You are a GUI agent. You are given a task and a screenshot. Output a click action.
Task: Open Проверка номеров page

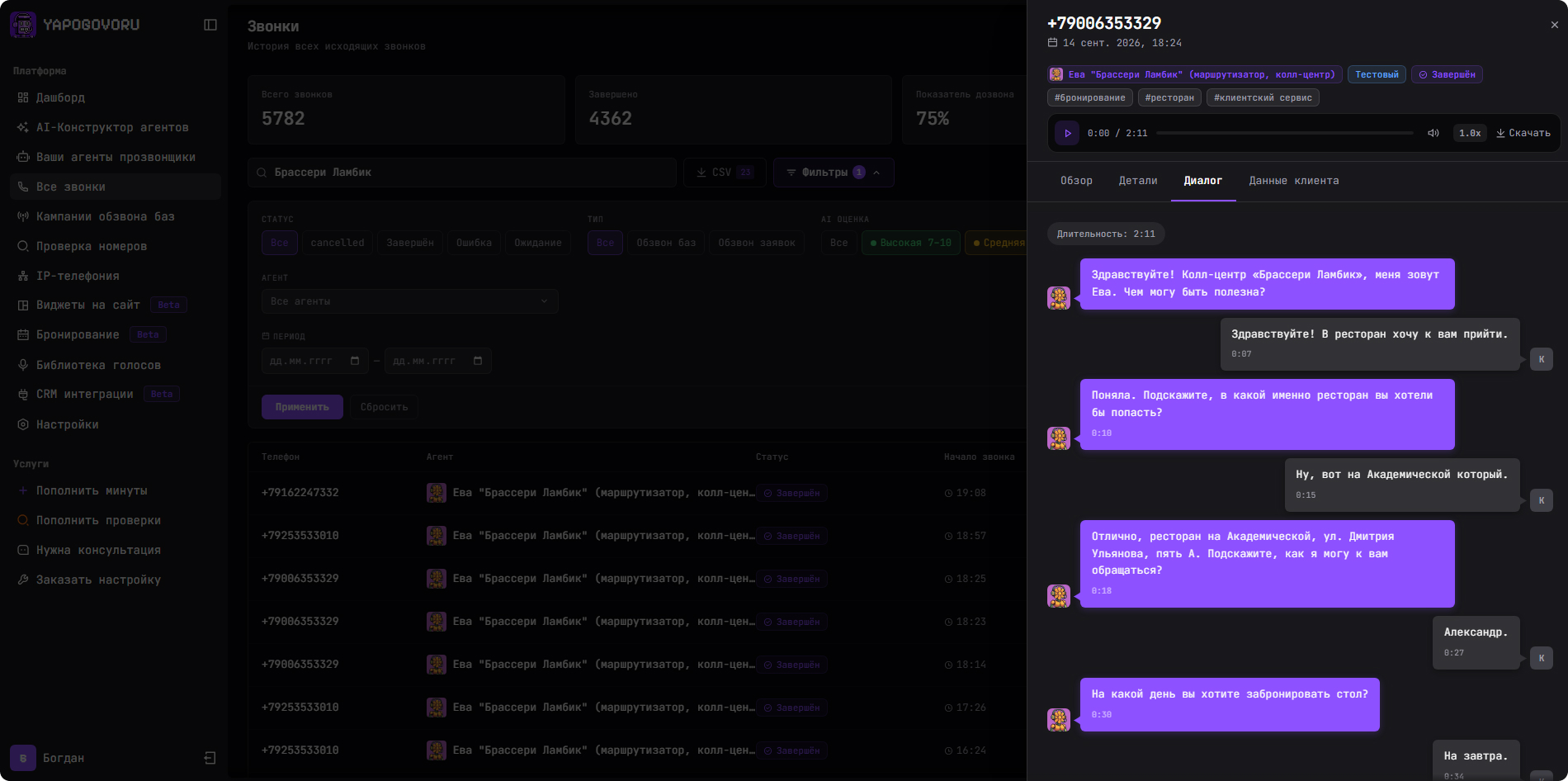click(x=116, y=246)
